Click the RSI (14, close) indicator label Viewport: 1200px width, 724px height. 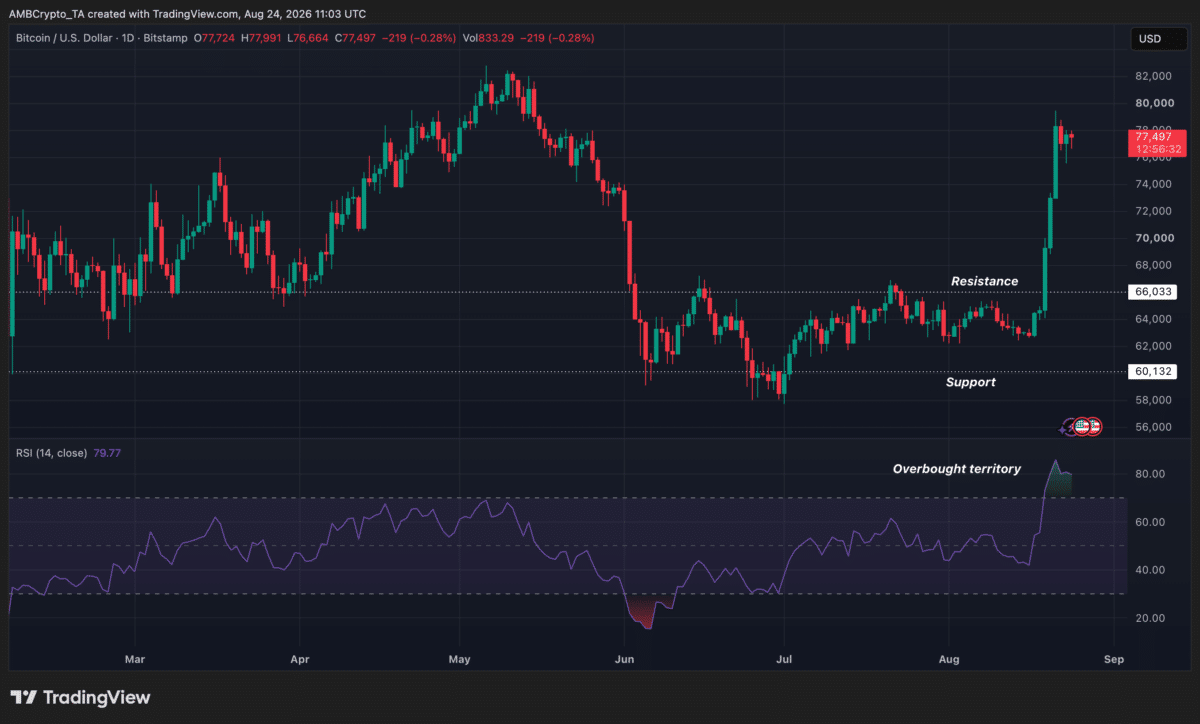pyautogui.click(x=51, y=452)
